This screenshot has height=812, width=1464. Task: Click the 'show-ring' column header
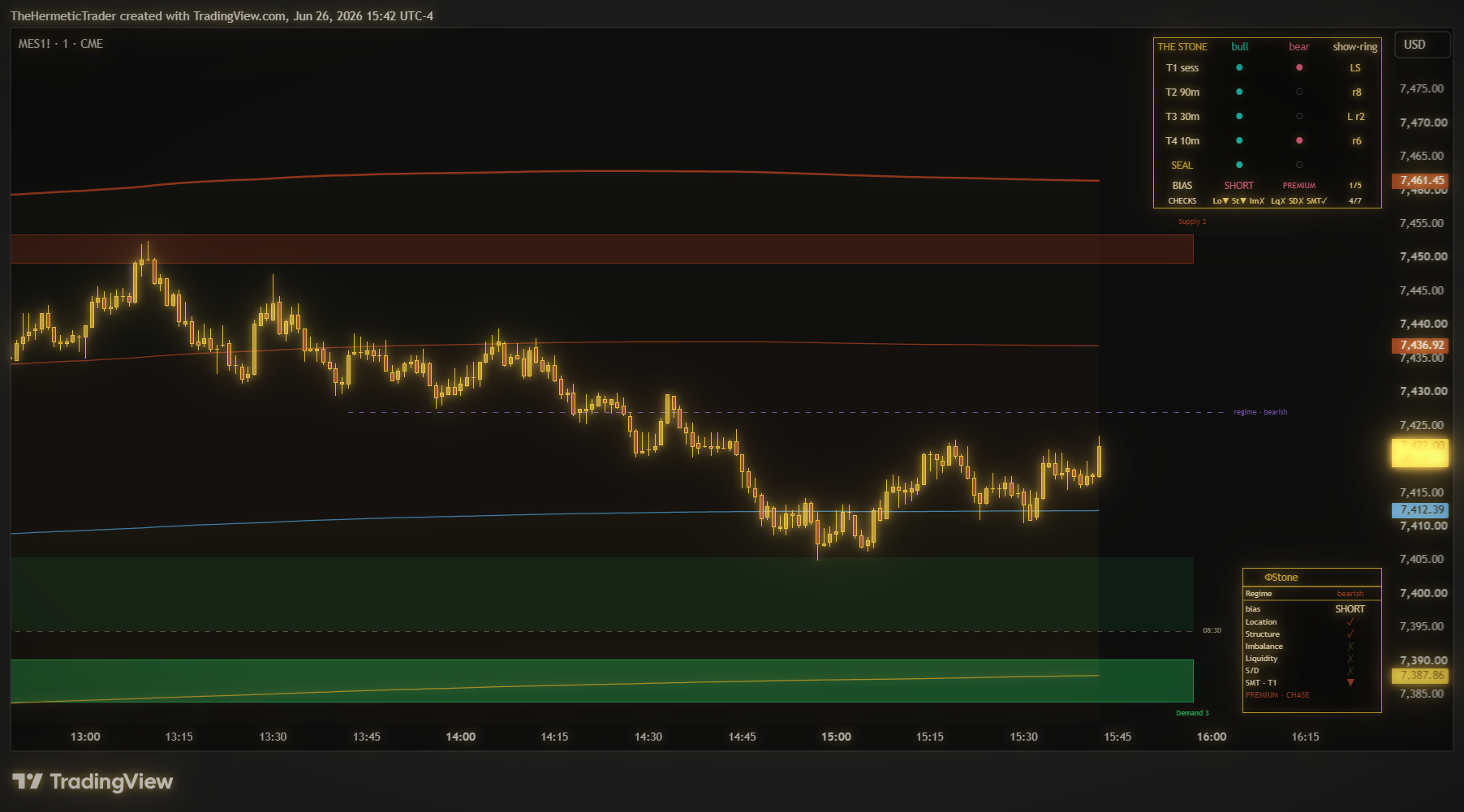tap(1355, 47)
